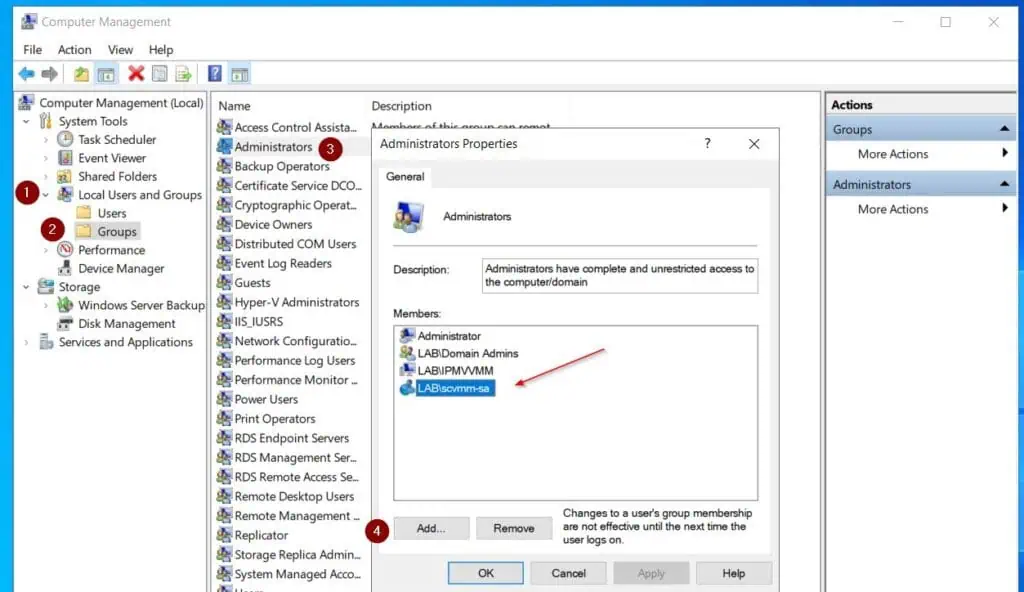Image resolution: width=1024 pixels, height=592 pixels.
Task: Open More Actions under Administrators
Action: (x=893, y=209)
